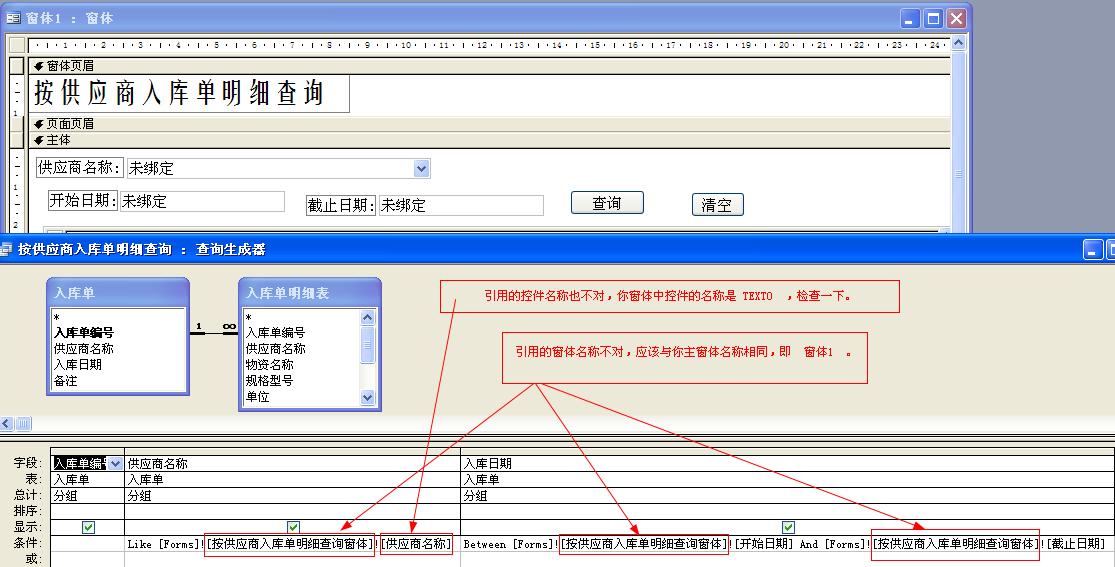The height and width of the screenshot is (567, 1115).
Task: Click the 查询 button
Action: click(607, 203)
